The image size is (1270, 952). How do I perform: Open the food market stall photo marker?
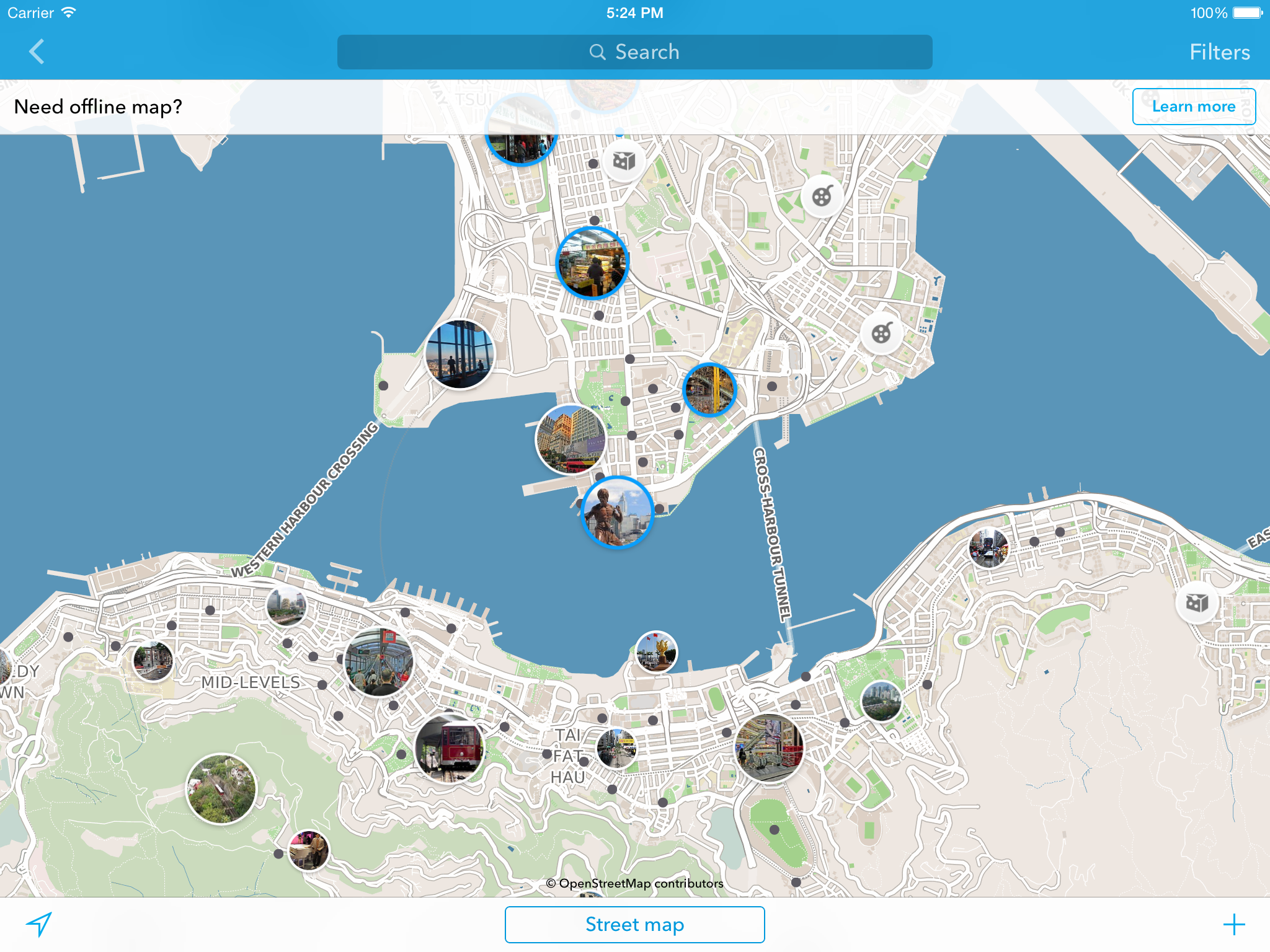pyautogui.click(x=592, y=263)
